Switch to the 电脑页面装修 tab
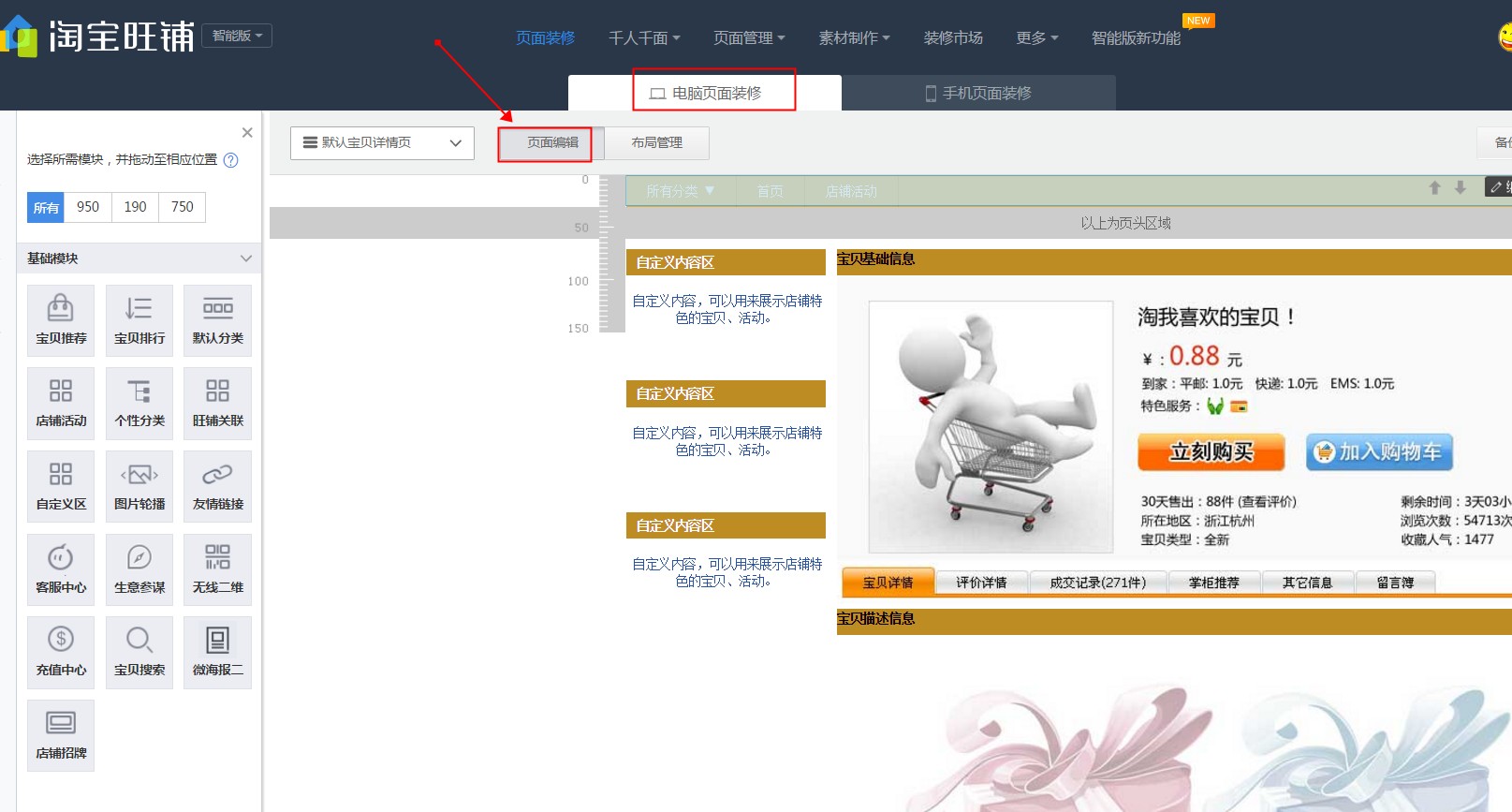1512x812 pixels. 705,93
